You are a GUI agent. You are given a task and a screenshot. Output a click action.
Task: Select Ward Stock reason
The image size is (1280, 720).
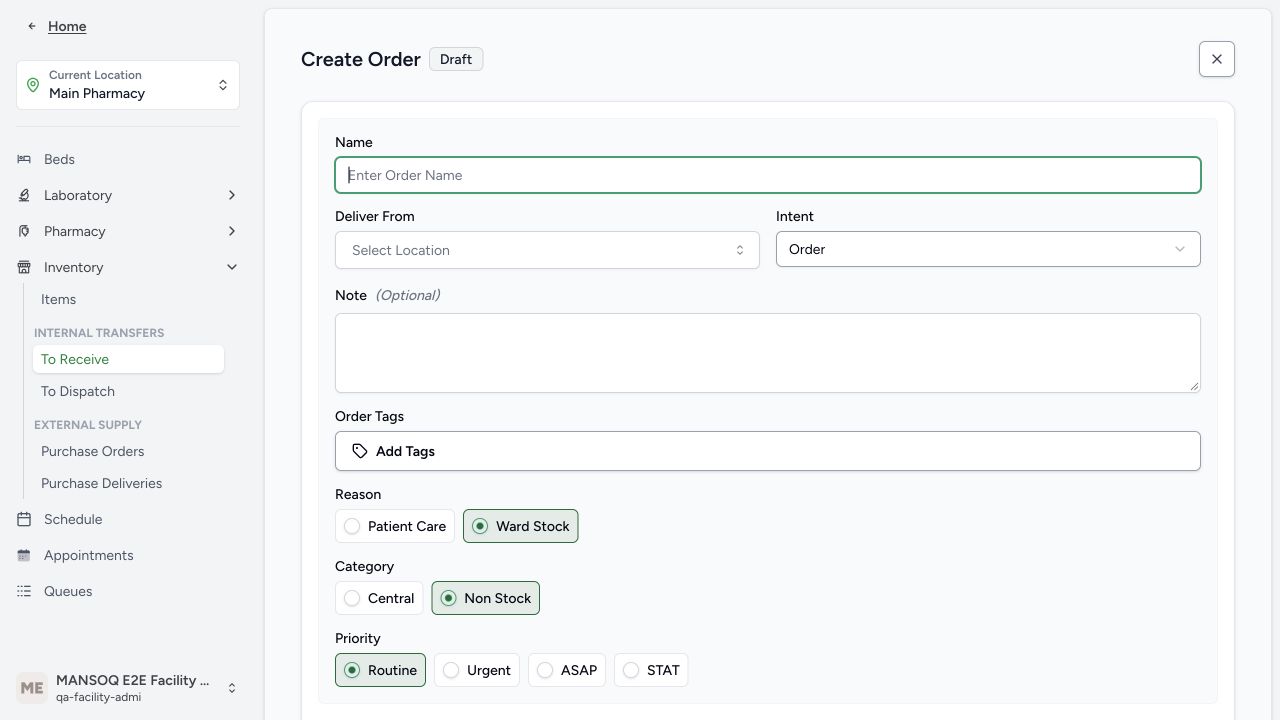[x=521, y=526]
